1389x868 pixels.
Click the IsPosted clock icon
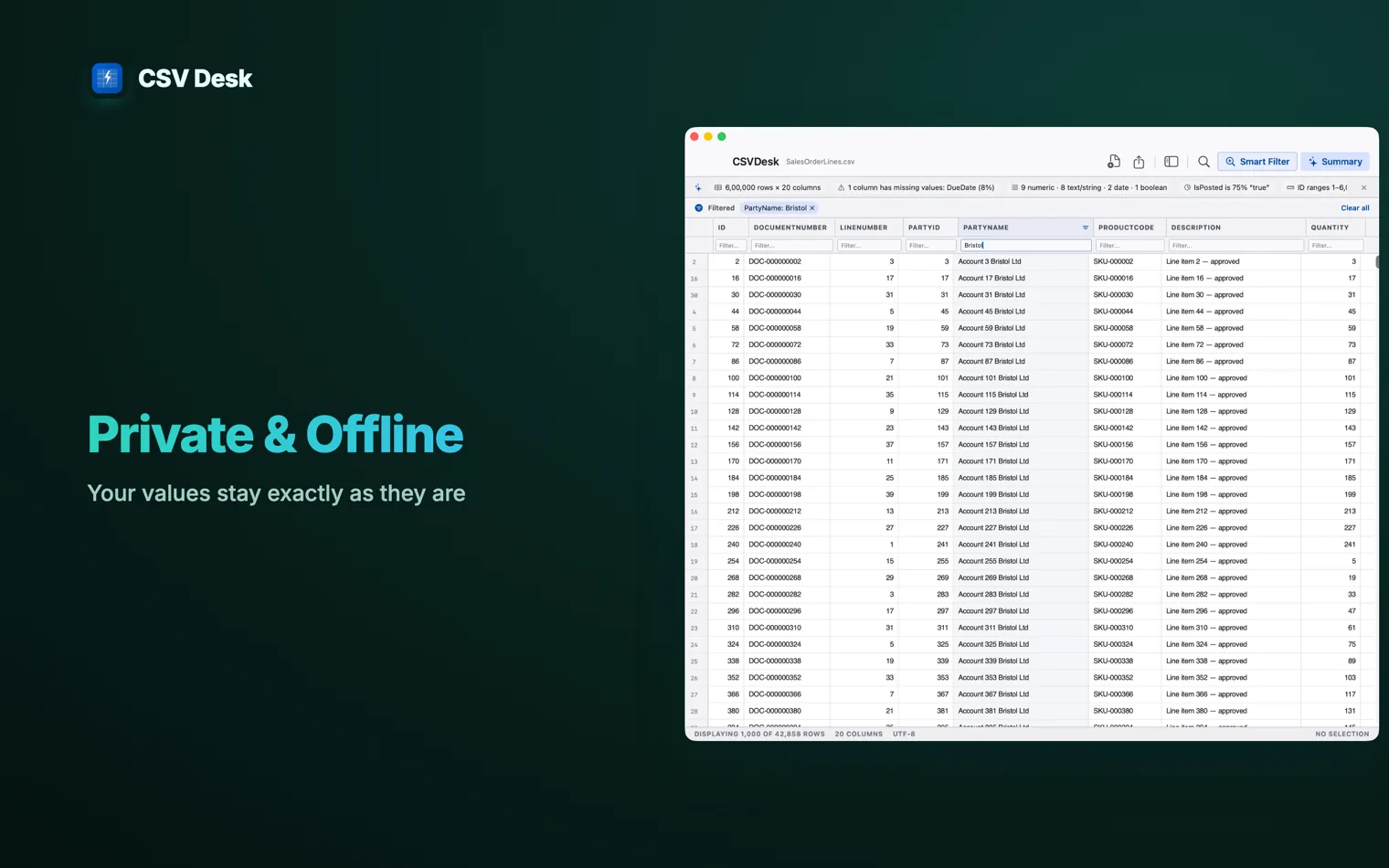click(1187, 187)
